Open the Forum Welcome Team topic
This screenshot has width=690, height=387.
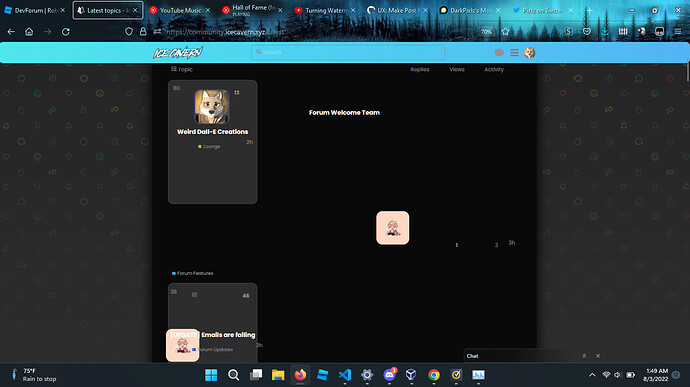pos(344,112)
